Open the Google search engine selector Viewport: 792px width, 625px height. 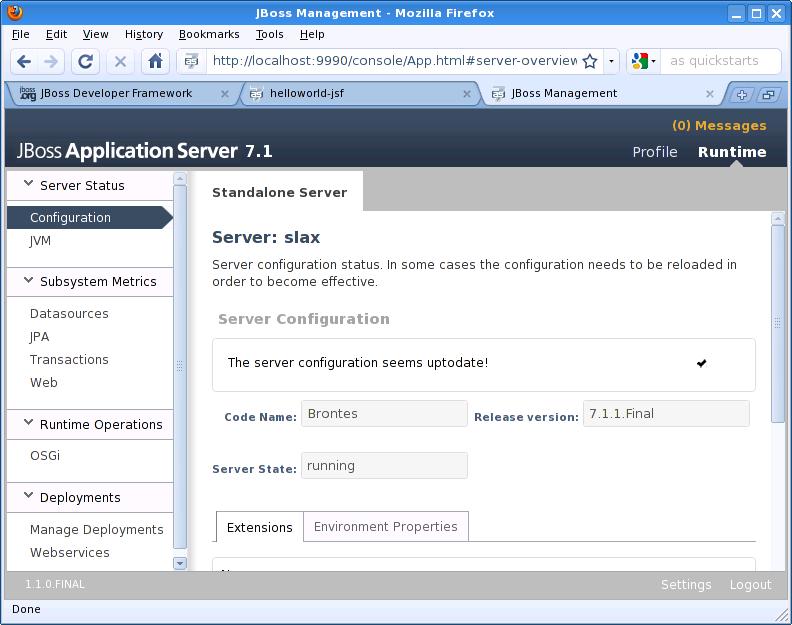tap(643, 61)
